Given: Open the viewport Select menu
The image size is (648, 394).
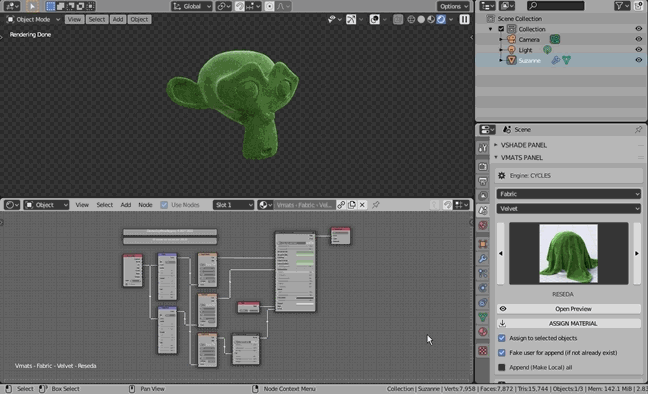Looking at the screenshot, I should pos(97,19).
